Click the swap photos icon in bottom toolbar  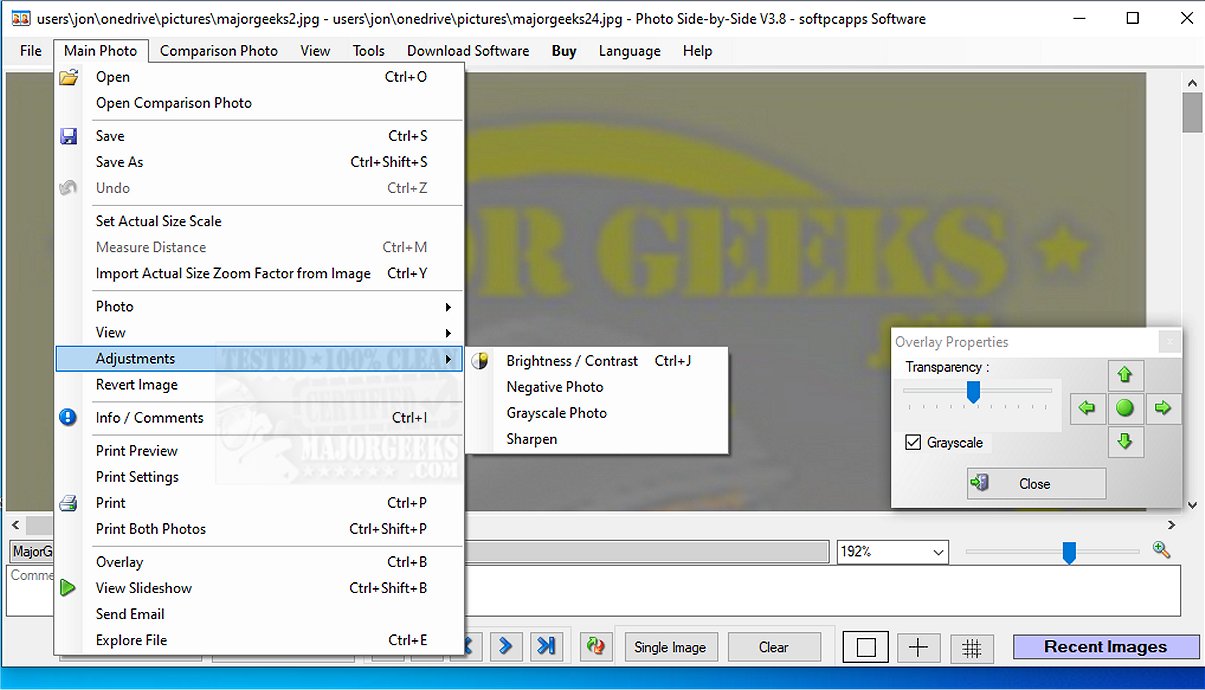tap(596, 647)
